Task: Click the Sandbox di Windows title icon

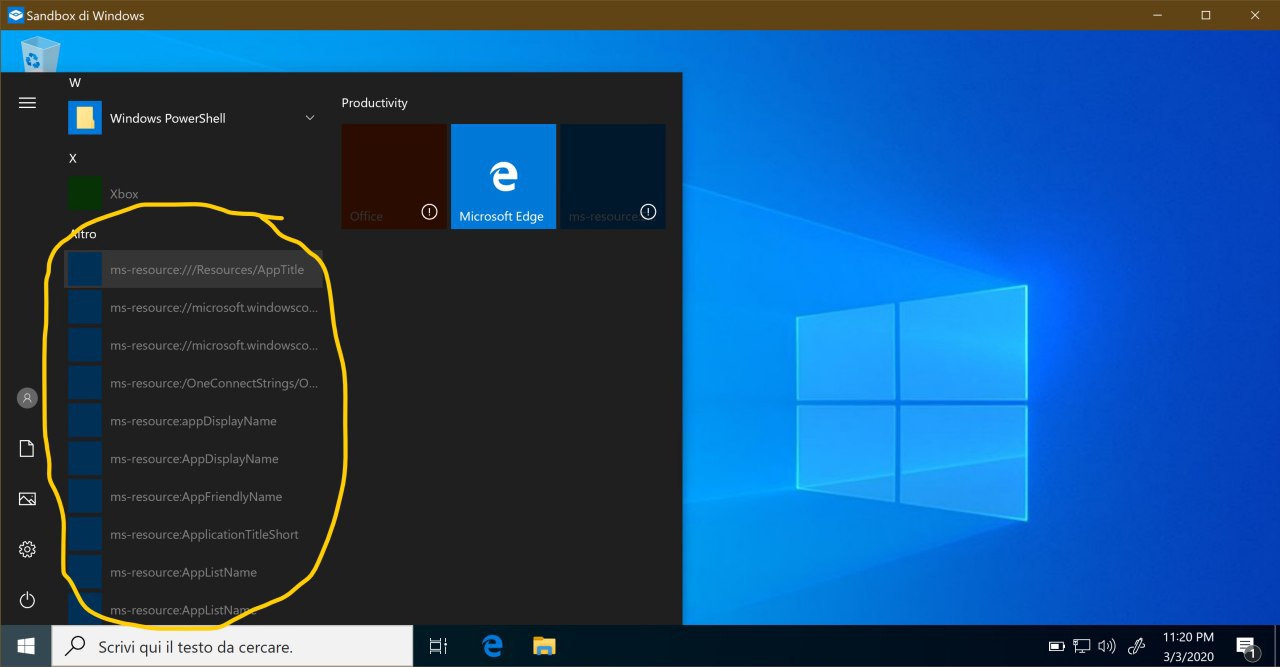Action: (15, 15)
